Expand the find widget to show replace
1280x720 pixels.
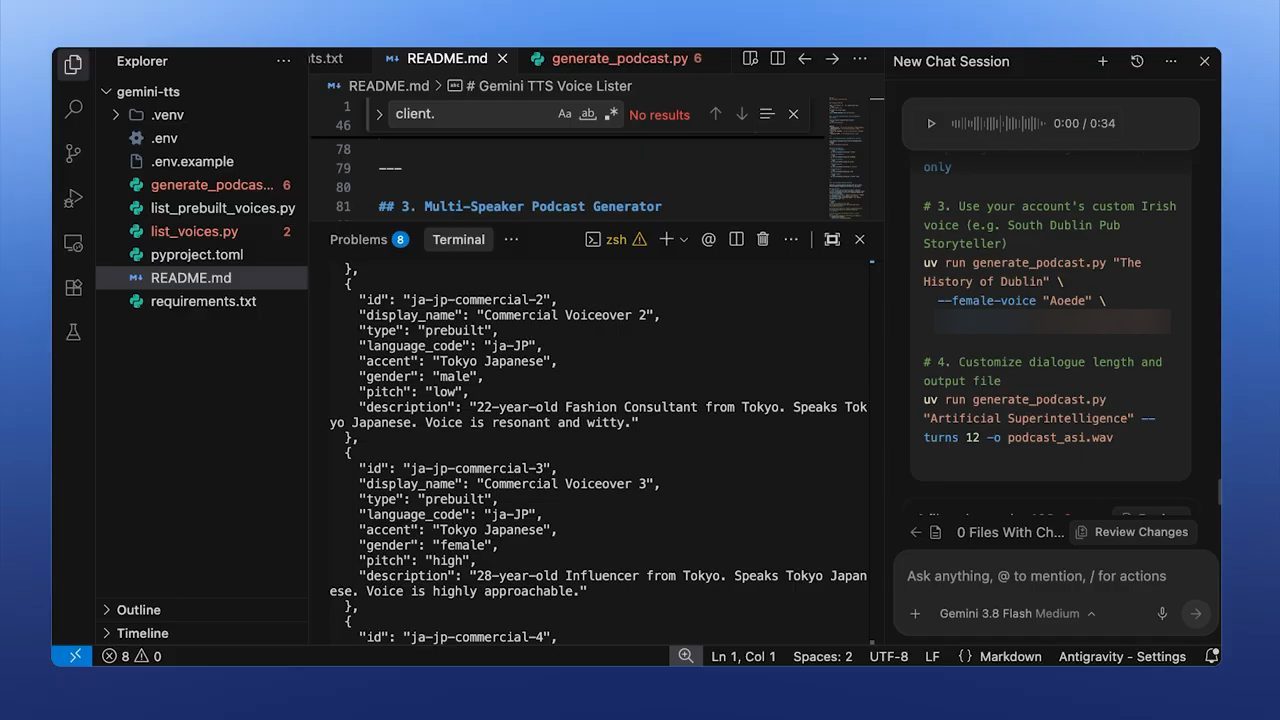pyautogui.click(x=379, y=114)
